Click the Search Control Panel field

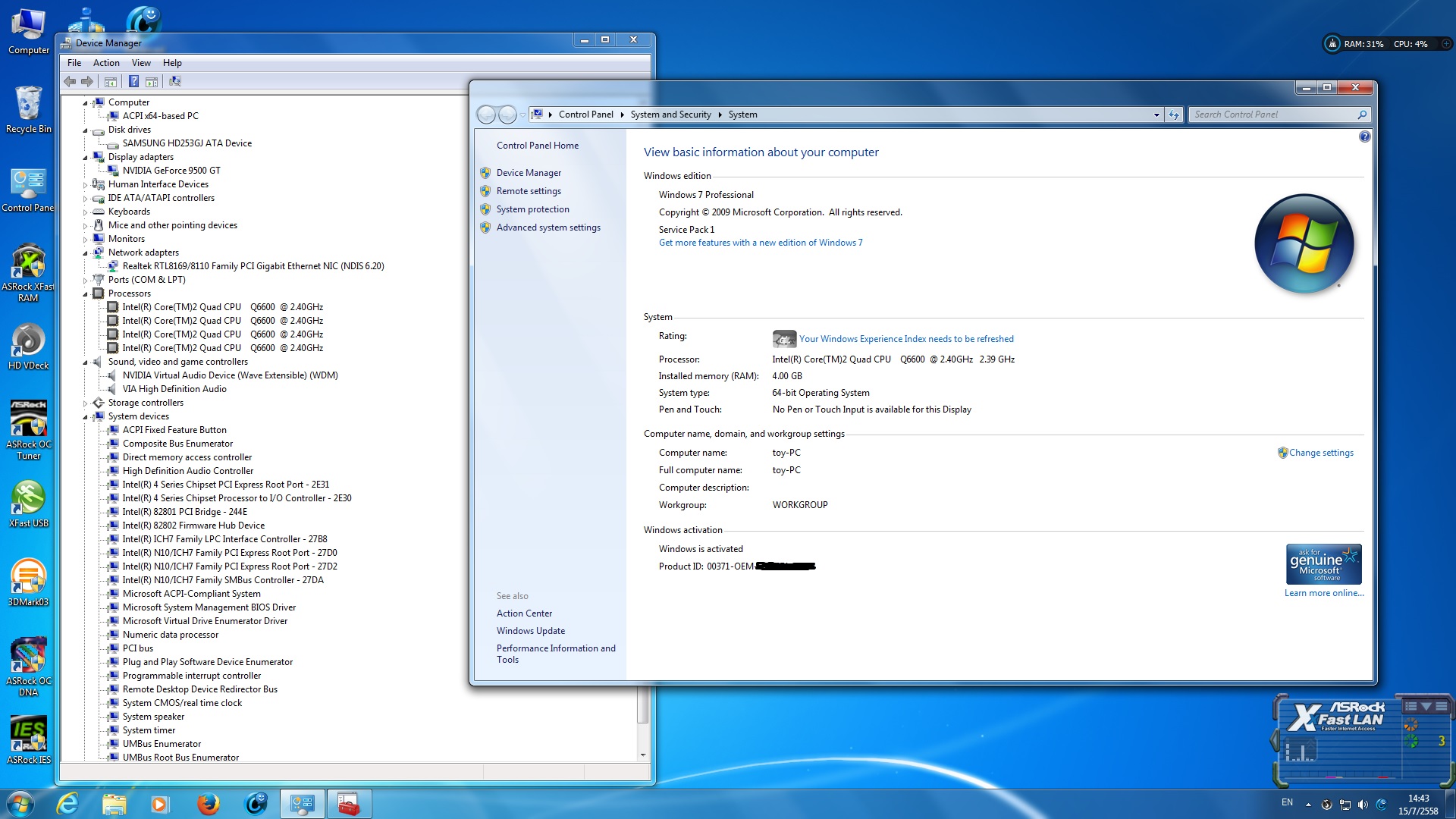[x=1273, y=115]
